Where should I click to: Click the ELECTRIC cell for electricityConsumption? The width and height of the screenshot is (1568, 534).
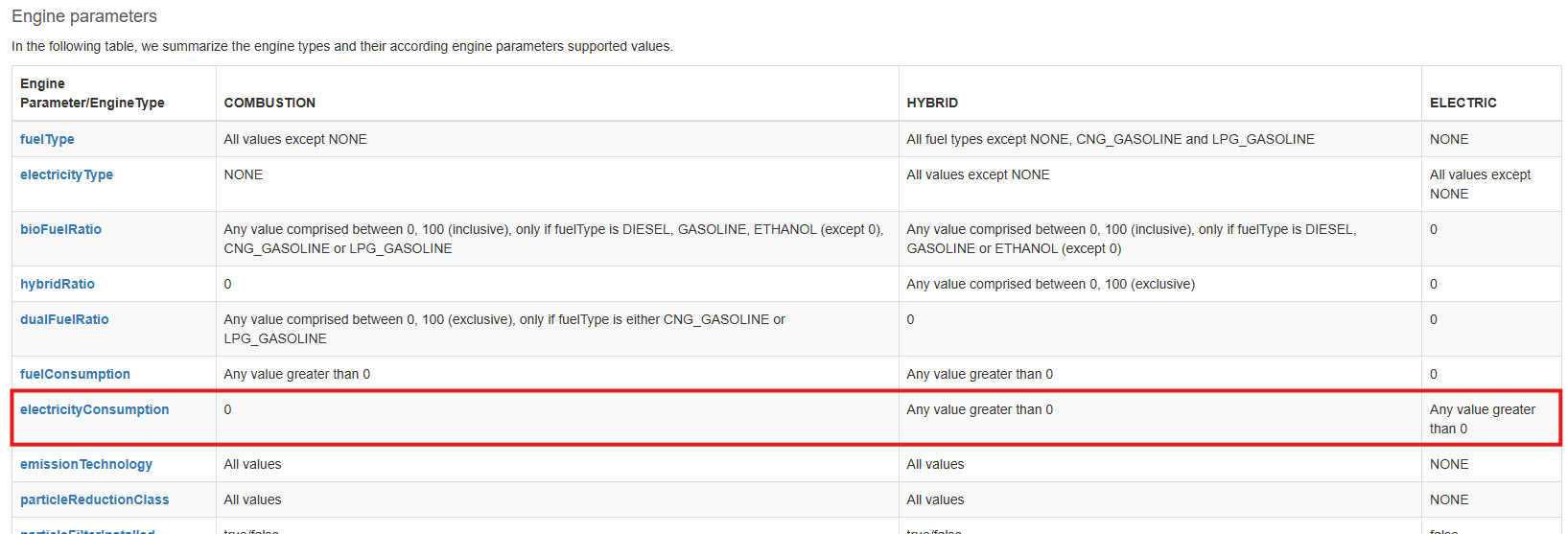[x=1482, y=419]
